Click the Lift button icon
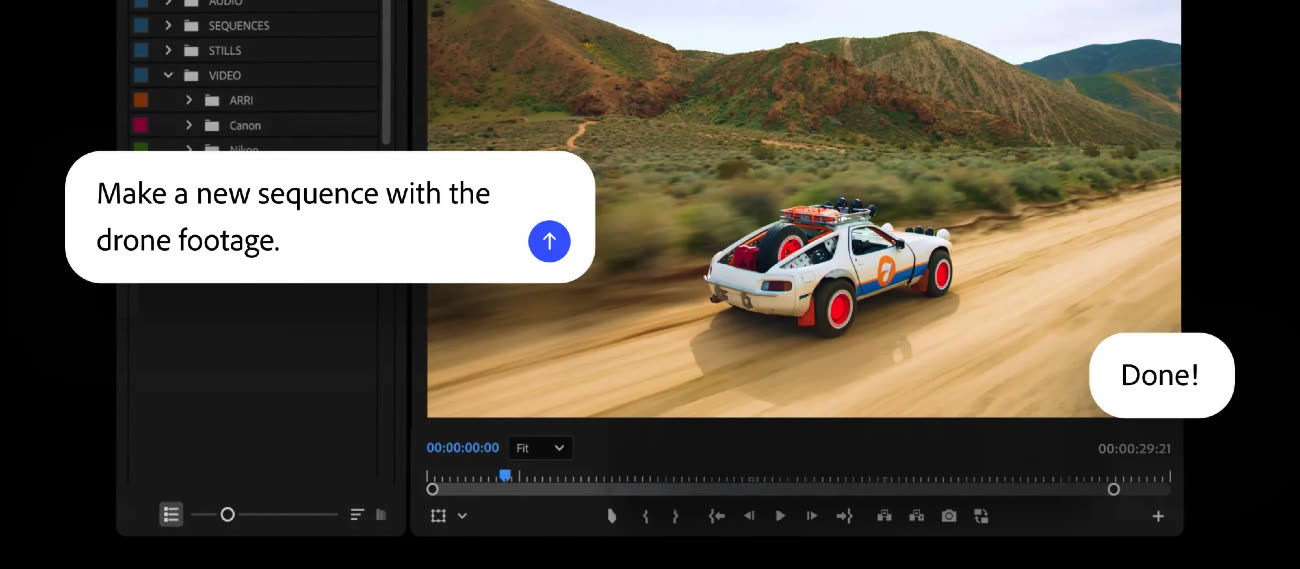The width and height of the screenshot is (1300, 569). [x=884, y=516]
